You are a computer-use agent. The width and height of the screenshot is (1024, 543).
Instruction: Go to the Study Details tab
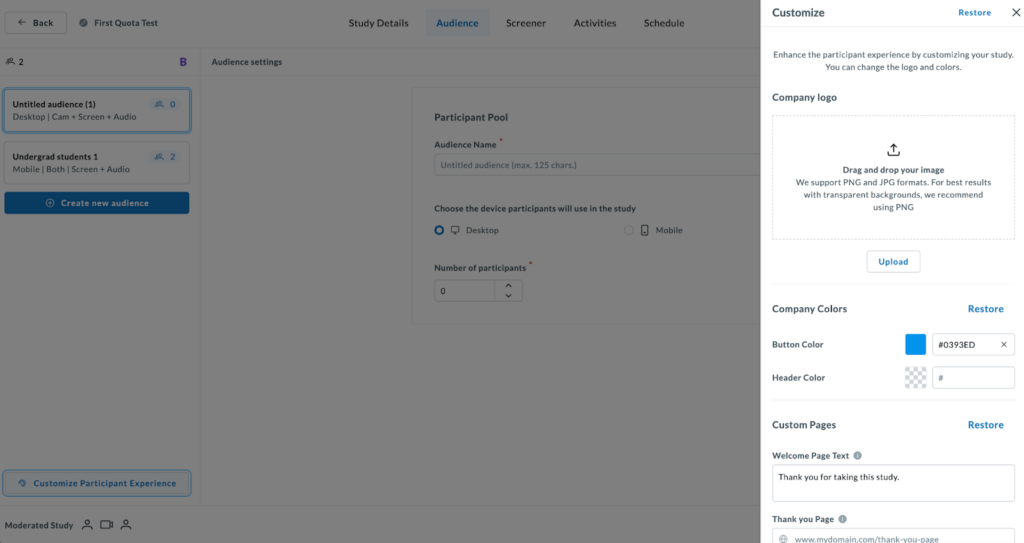click(x=378, y=23)
